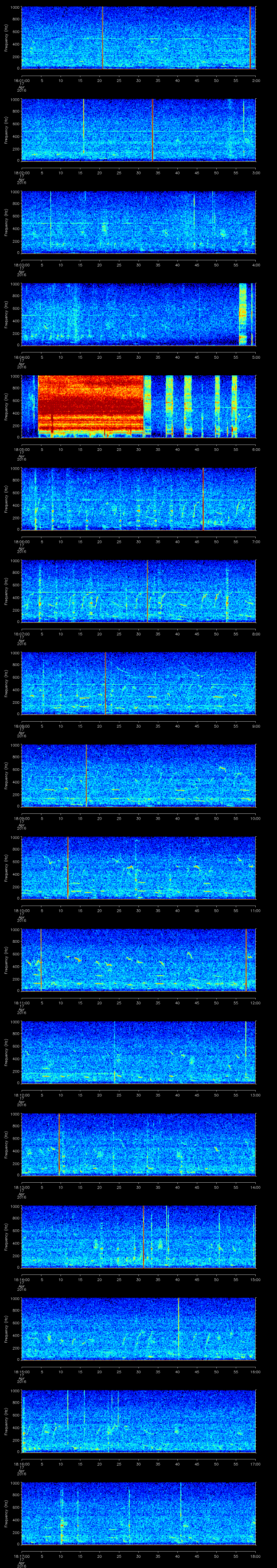Click the red broadband noise block in 18:05 spectrogram
277x1568 pixels.
click(x=91, y=404)
